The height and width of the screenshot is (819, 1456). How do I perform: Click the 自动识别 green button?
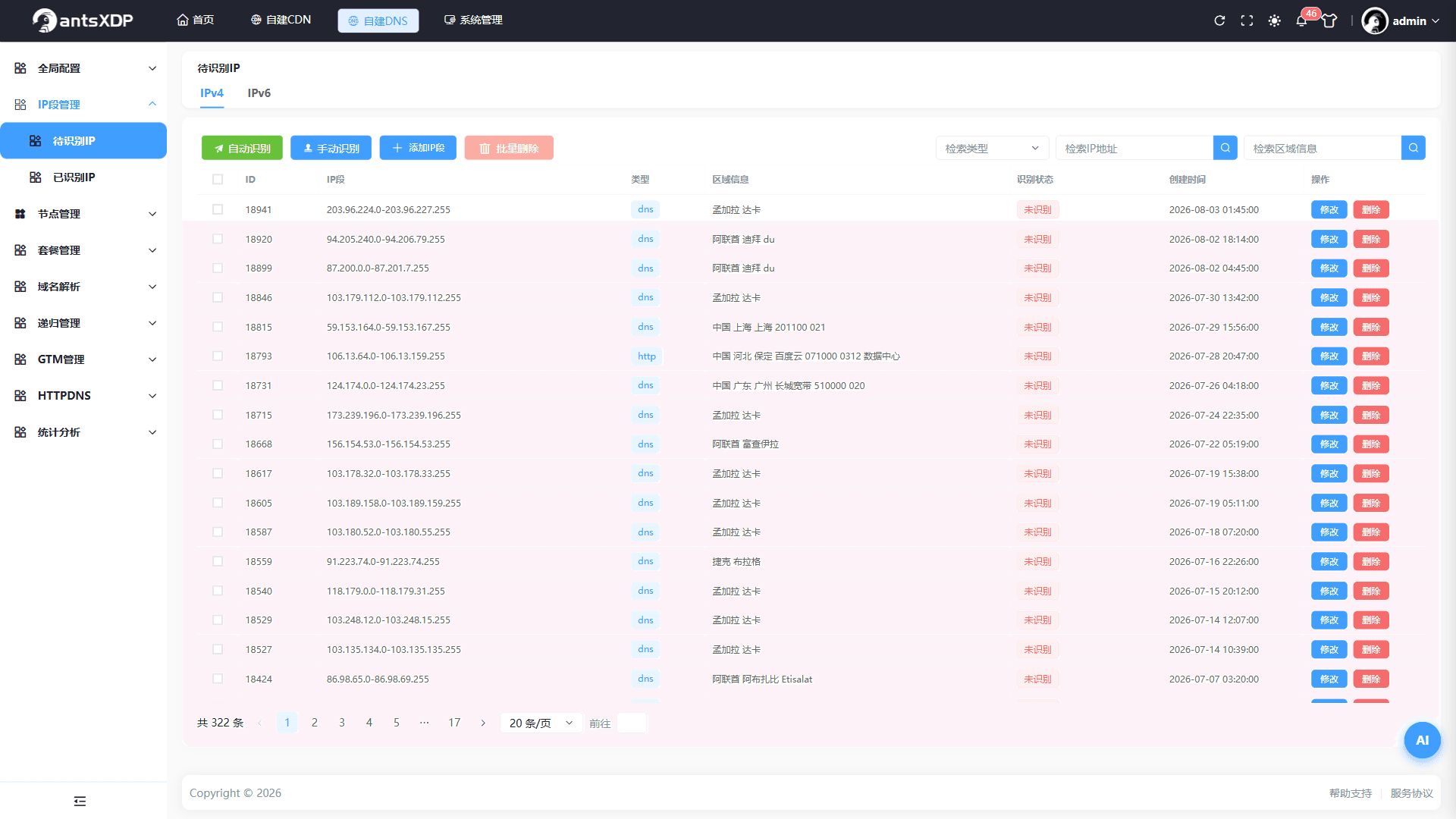pos(242,148)
